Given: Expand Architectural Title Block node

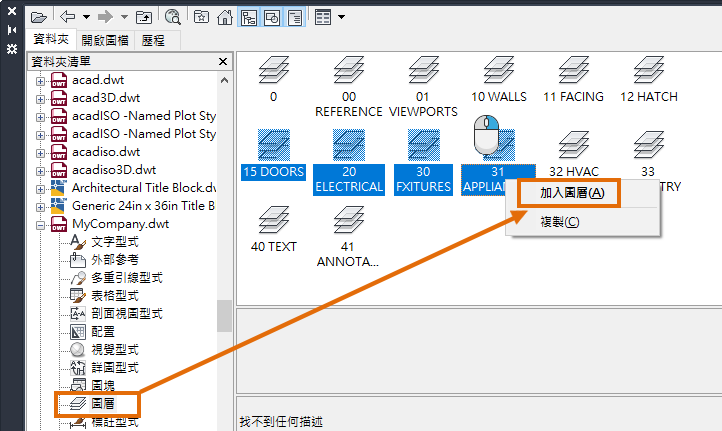Looking at the screenshot, I should point(41,189).
